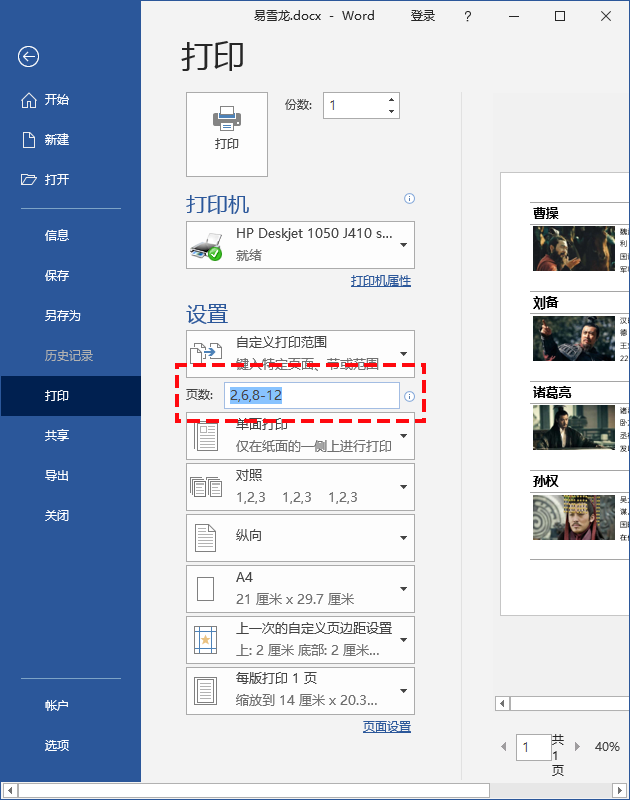This screenshot has height=800, width=630.
Task: Click the large Print button
Action: (x=227, y=134)
